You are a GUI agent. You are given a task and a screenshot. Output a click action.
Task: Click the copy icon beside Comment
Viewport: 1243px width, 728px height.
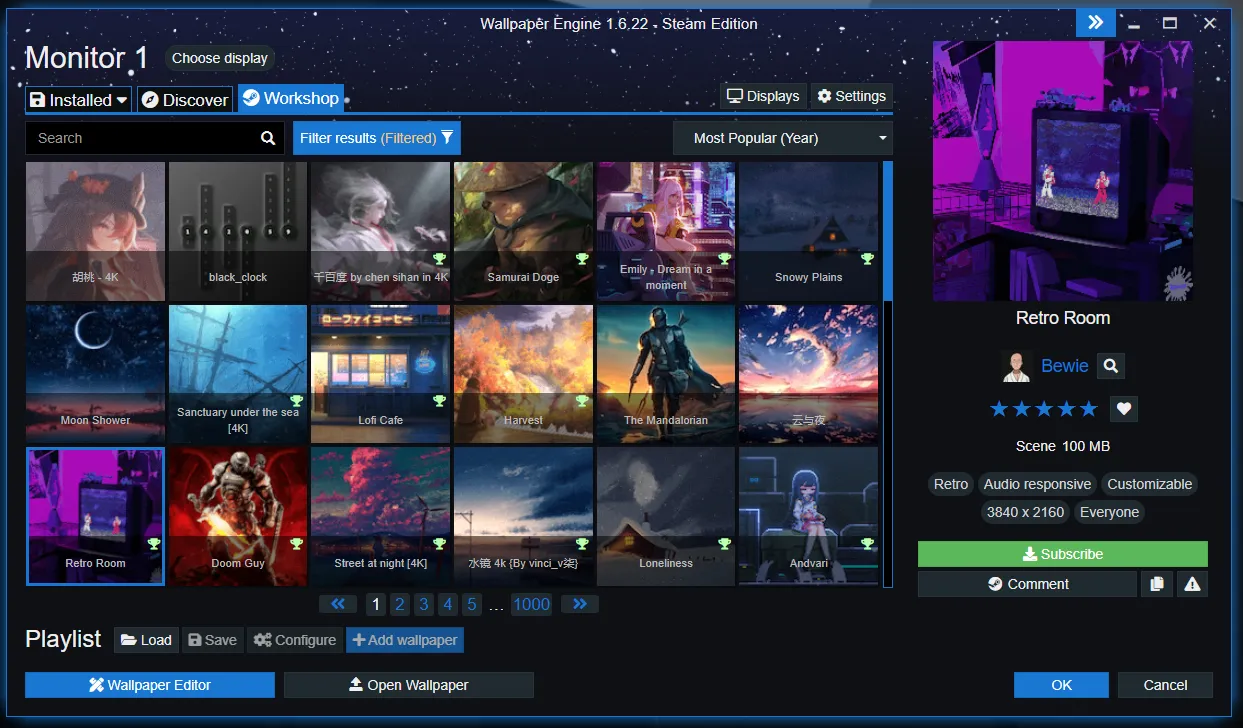click(1157, 584)
